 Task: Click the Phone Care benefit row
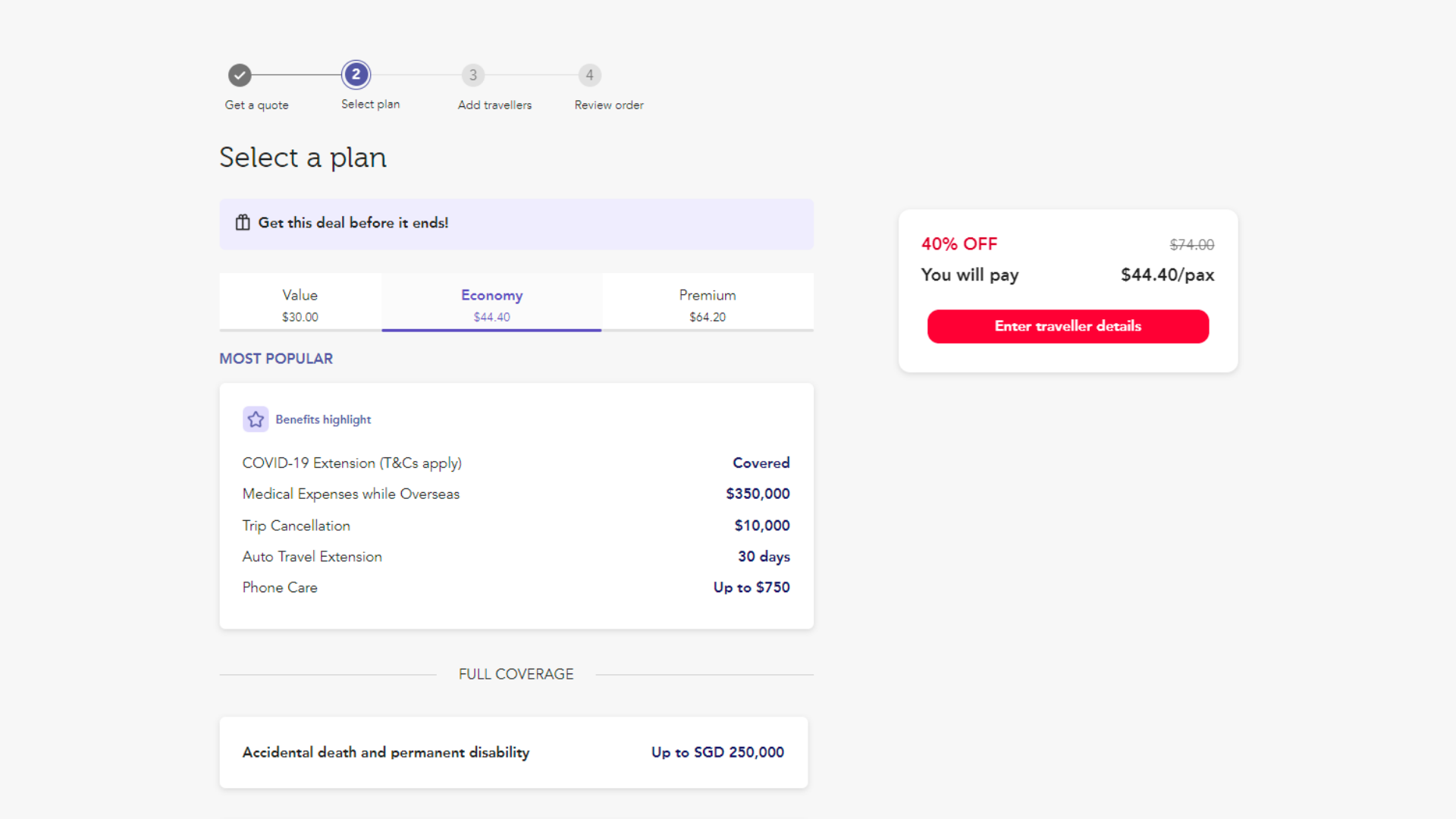[x=516, y=587]
